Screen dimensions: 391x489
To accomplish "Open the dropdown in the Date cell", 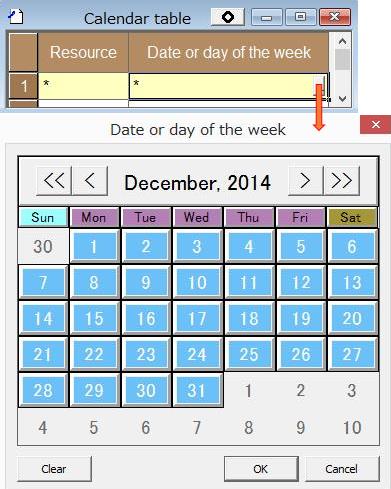I will 320,86.
